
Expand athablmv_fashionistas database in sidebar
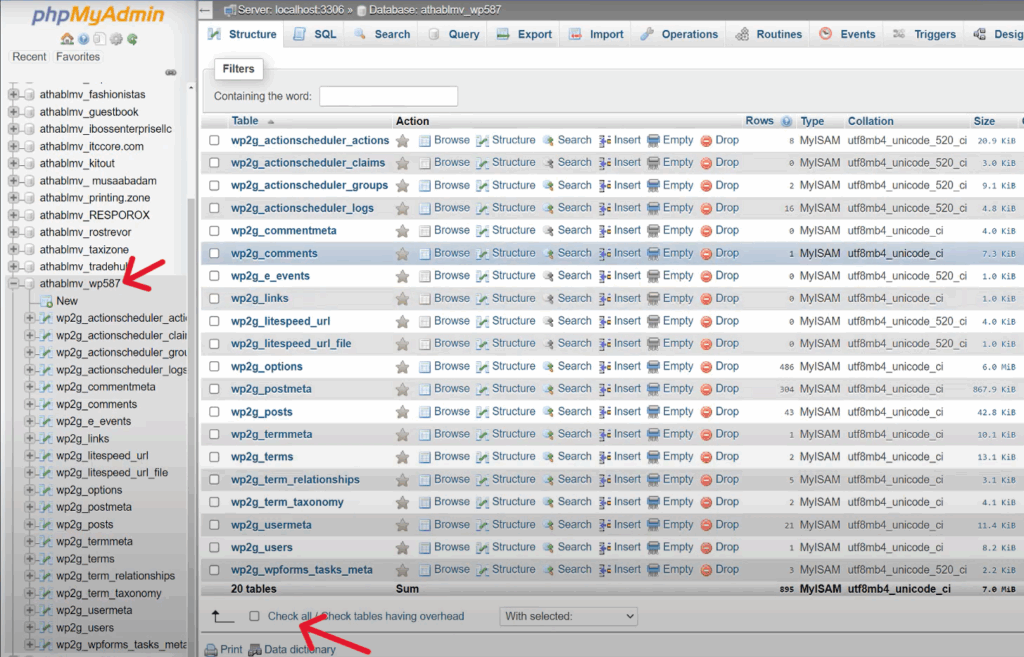[13, 95]
